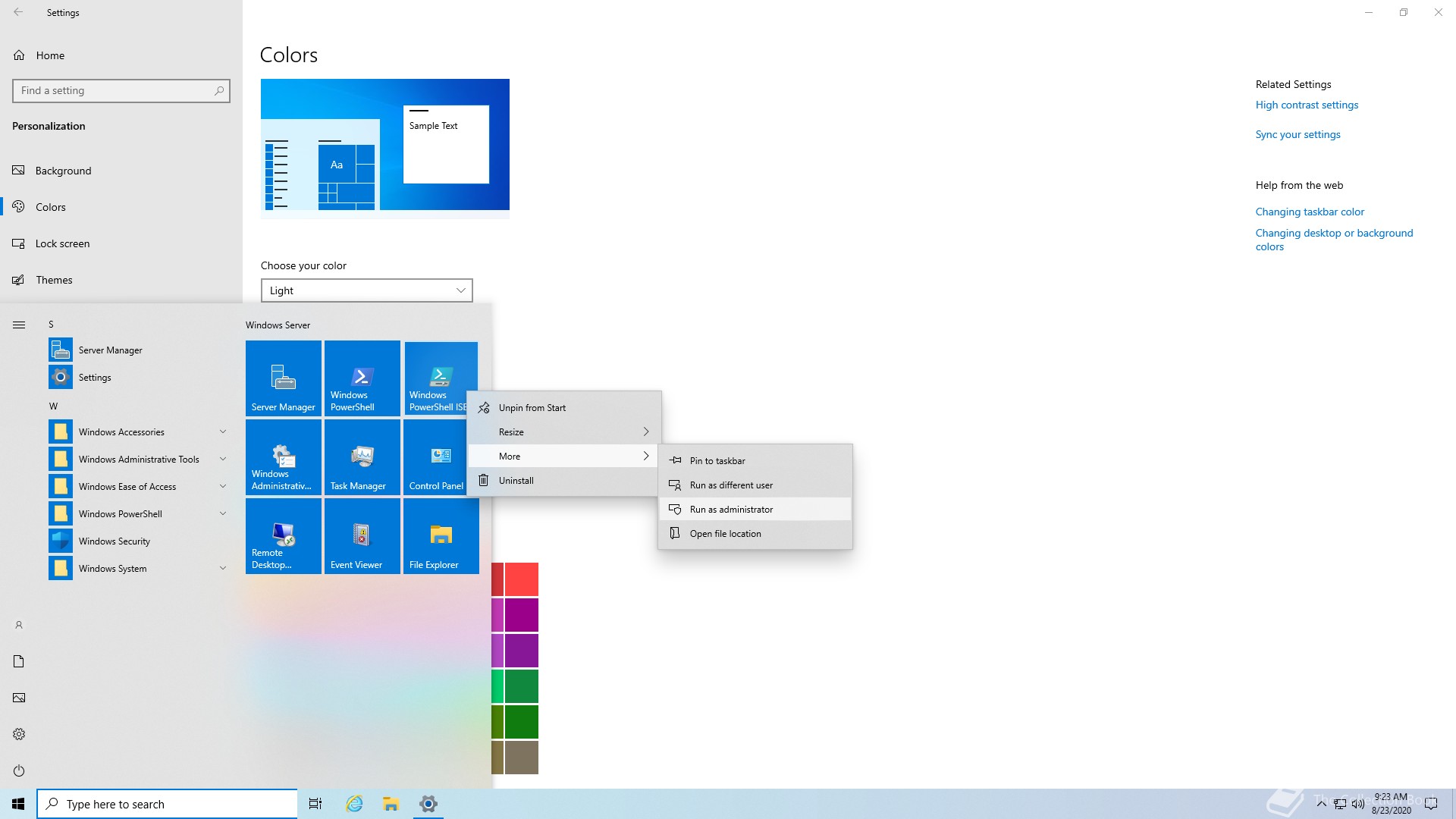Image resolution: width=1456 pixels, height=819 pixels.
Task: Click the Find a setting search box
Action: [121, 90]
